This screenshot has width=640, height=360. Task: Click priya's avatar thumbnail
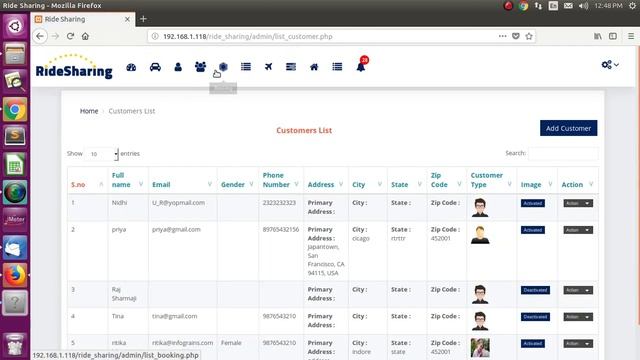[480, 235]
